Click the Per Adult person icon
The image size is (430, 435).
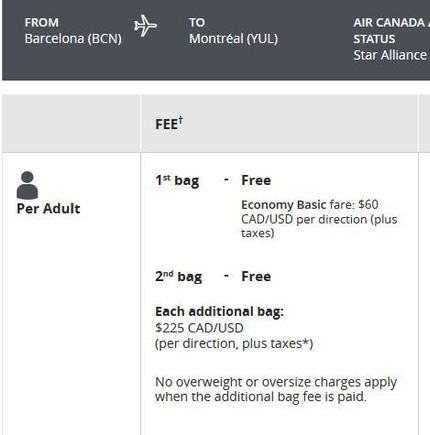[x=27, y=185]
